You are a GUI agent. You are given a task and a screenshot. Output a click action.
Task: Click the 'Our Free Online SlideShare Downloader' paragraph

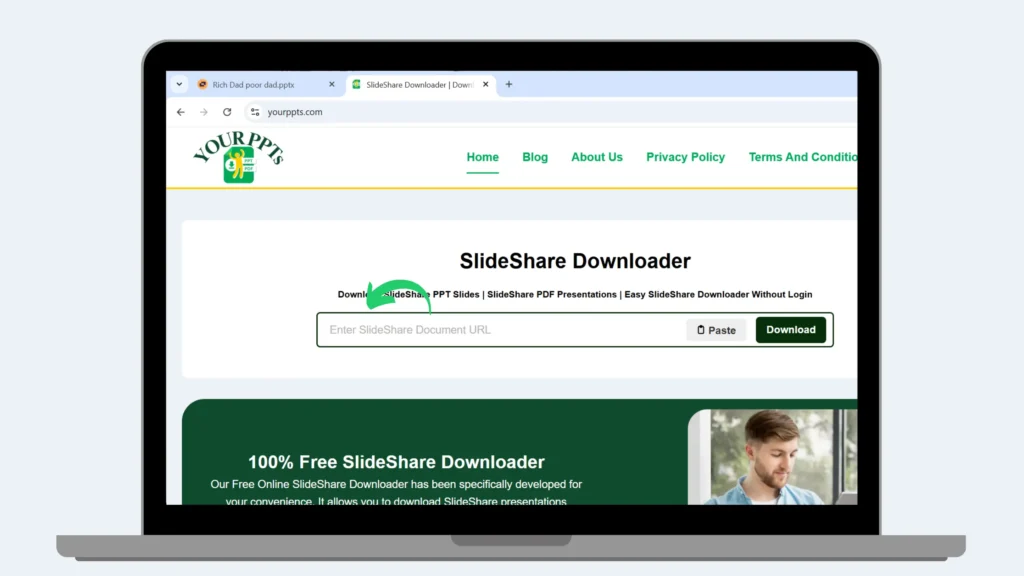tap(396, 492)
